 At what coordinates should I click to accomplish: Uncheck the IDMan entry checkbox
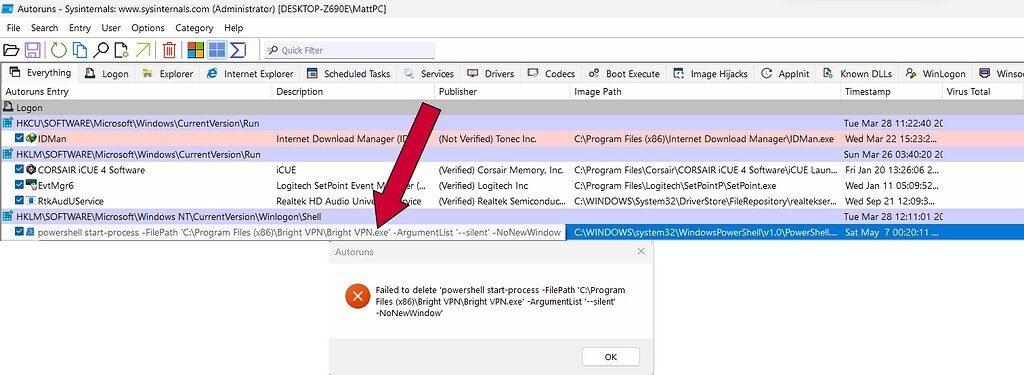[x=19, y=139]
